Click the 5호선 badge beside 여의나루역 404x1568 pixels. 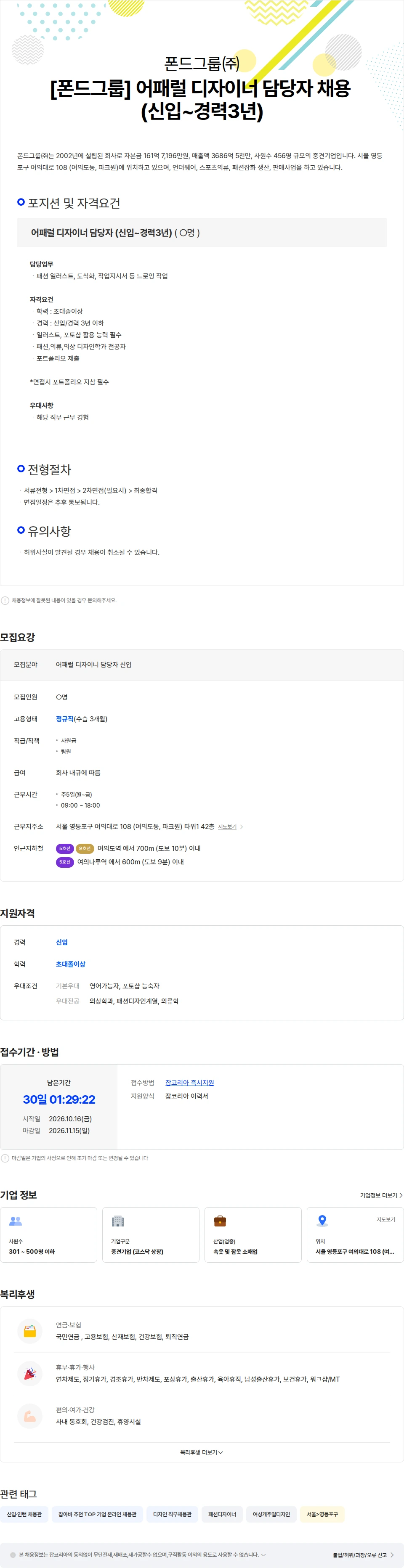tap(64, 862)
